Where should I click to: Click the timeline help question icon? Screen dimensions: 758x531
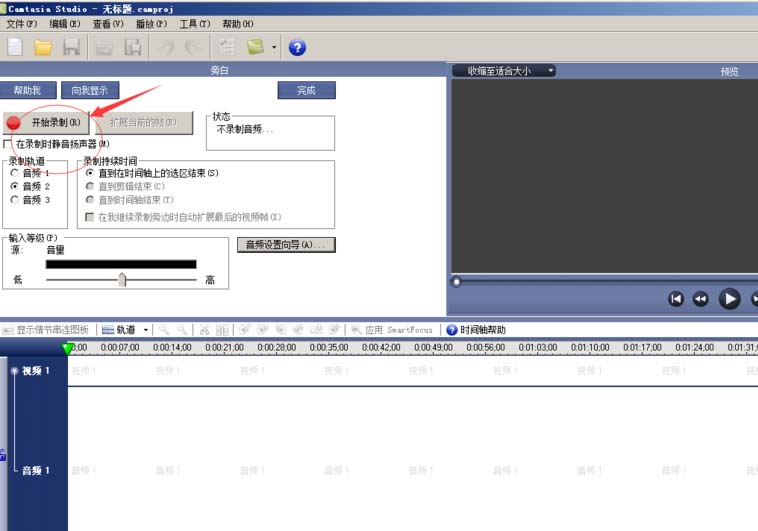[452, 330]
